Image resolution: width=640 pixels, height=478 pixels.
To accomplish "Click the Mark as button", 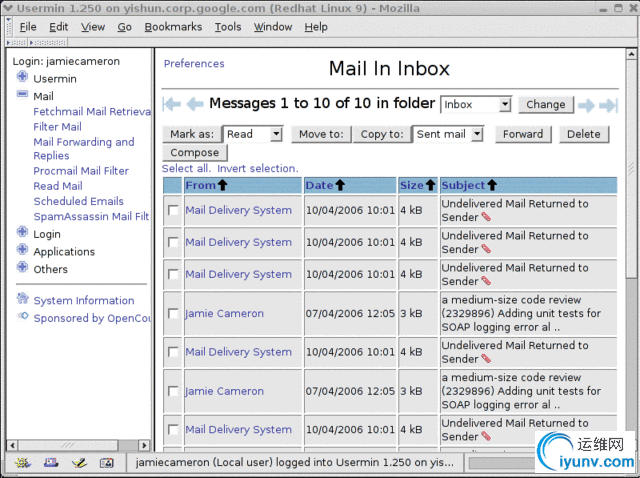I will [x=192, y=134].
